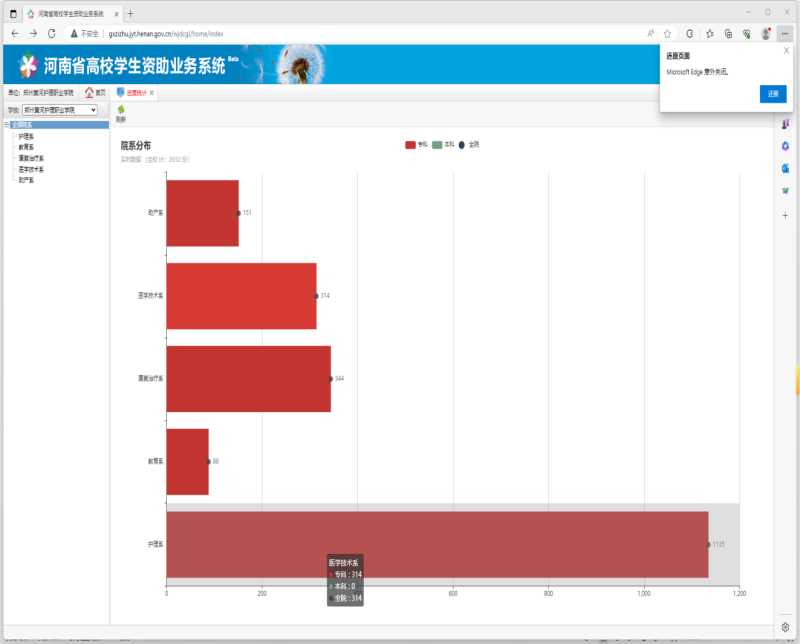Collapse the 全部院系 tree node
This screenshot has height=644, width=800.
(6, 125)
